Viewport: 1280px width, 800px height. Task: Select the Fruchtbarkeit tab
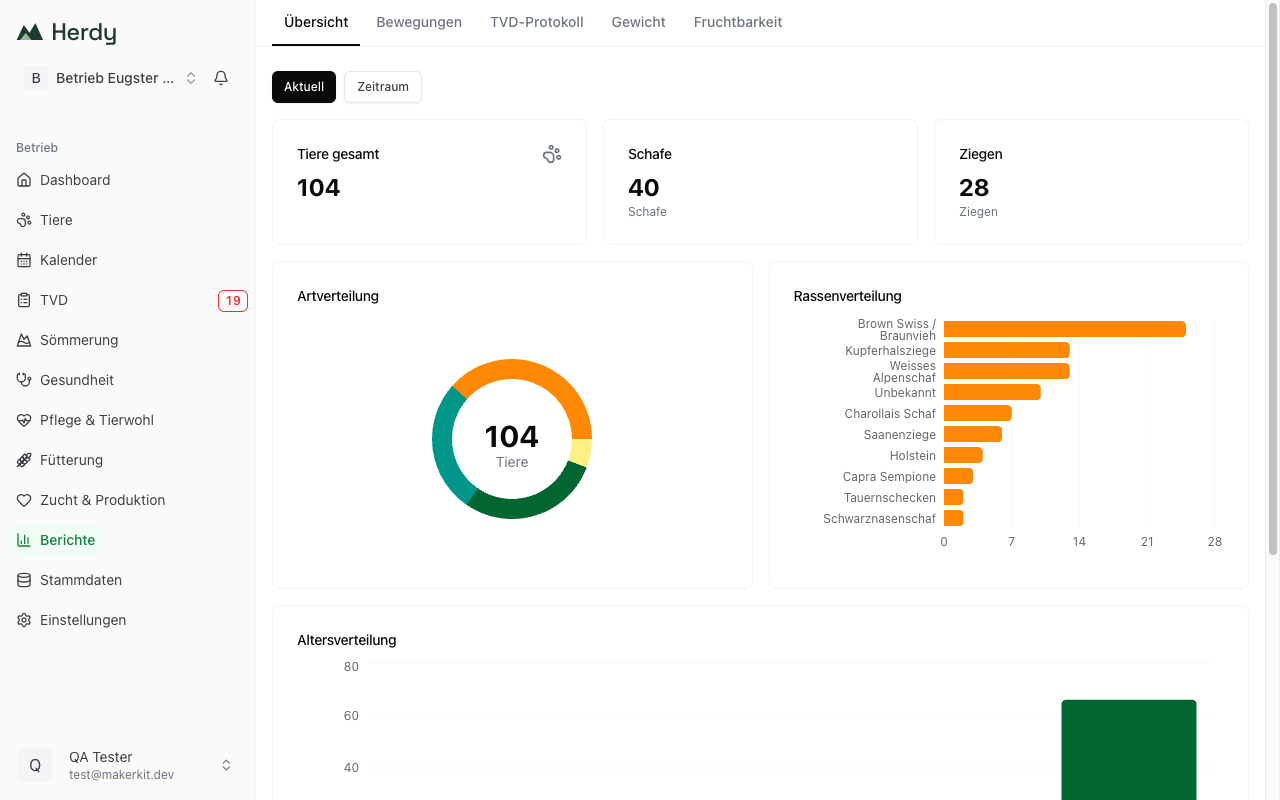pos(738,22)
